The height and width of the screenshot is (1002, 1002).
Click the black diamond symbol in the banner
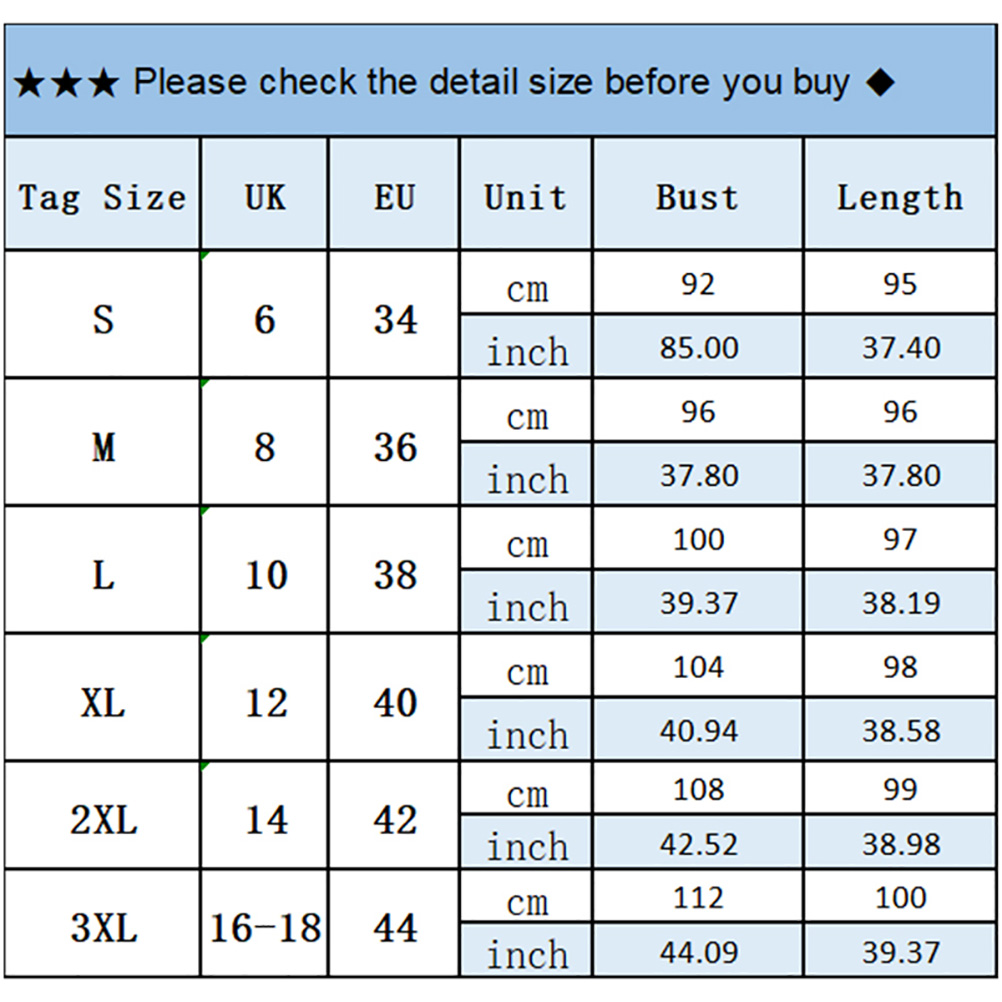pyautogui.click(x=880, y=83)
